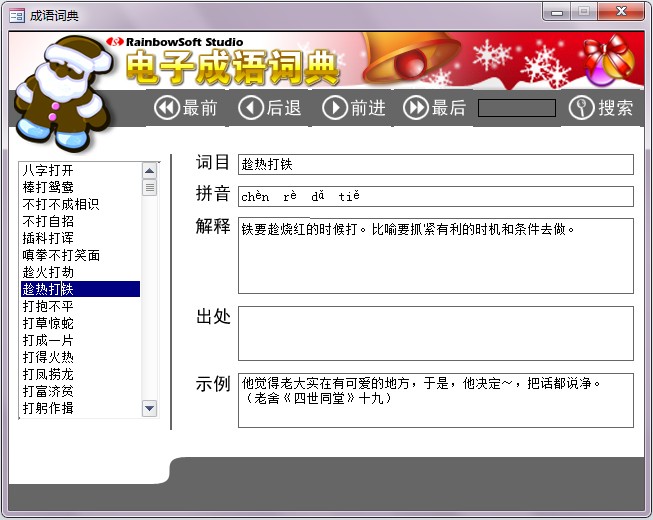Click the idiom list scroll-down arrow
The width and height of the screenshot is (653, 520).
coord(150,408)
